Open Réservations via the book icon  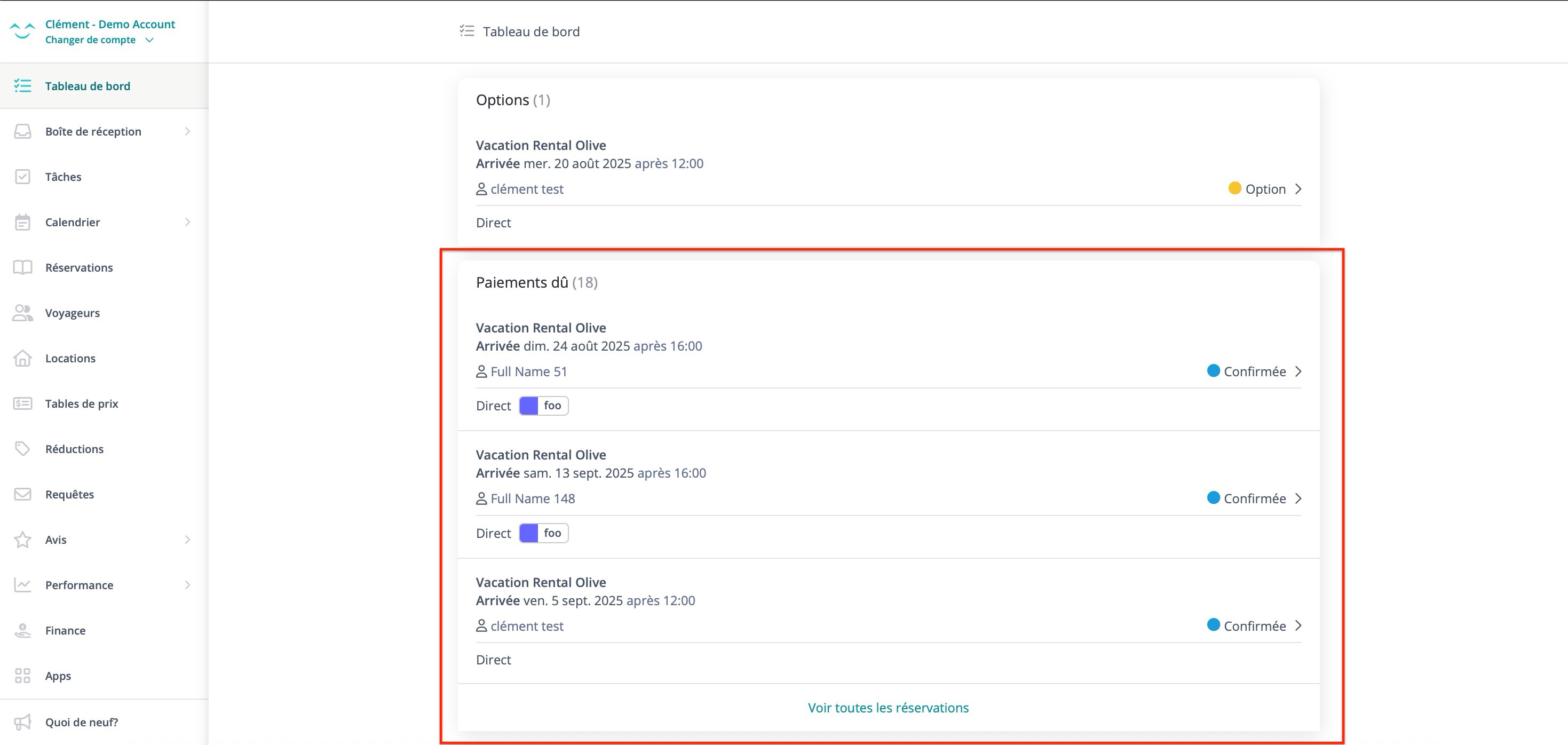22,267
